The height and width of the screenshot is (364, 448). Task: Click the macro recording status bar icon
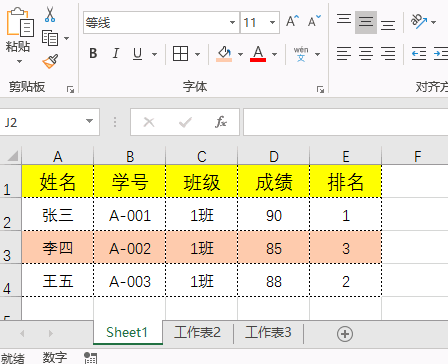point(90,358)
